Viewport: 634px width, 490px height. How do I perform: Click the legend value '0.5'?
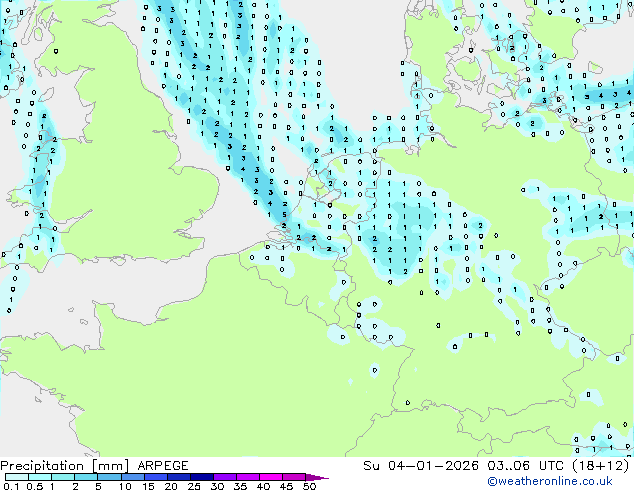[35, 486]
